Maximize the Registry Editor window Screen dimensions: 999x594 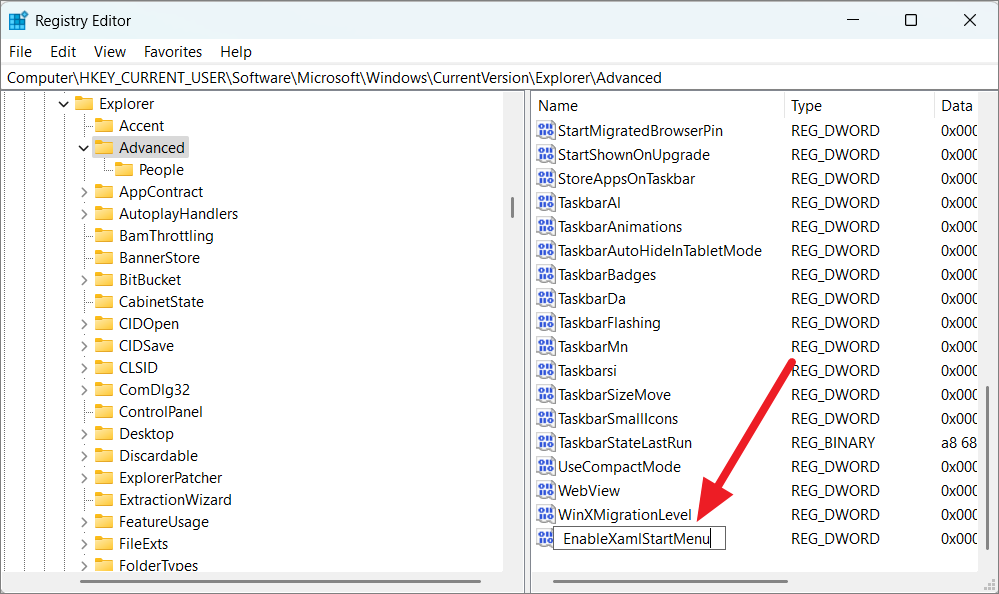click(911, 20)
